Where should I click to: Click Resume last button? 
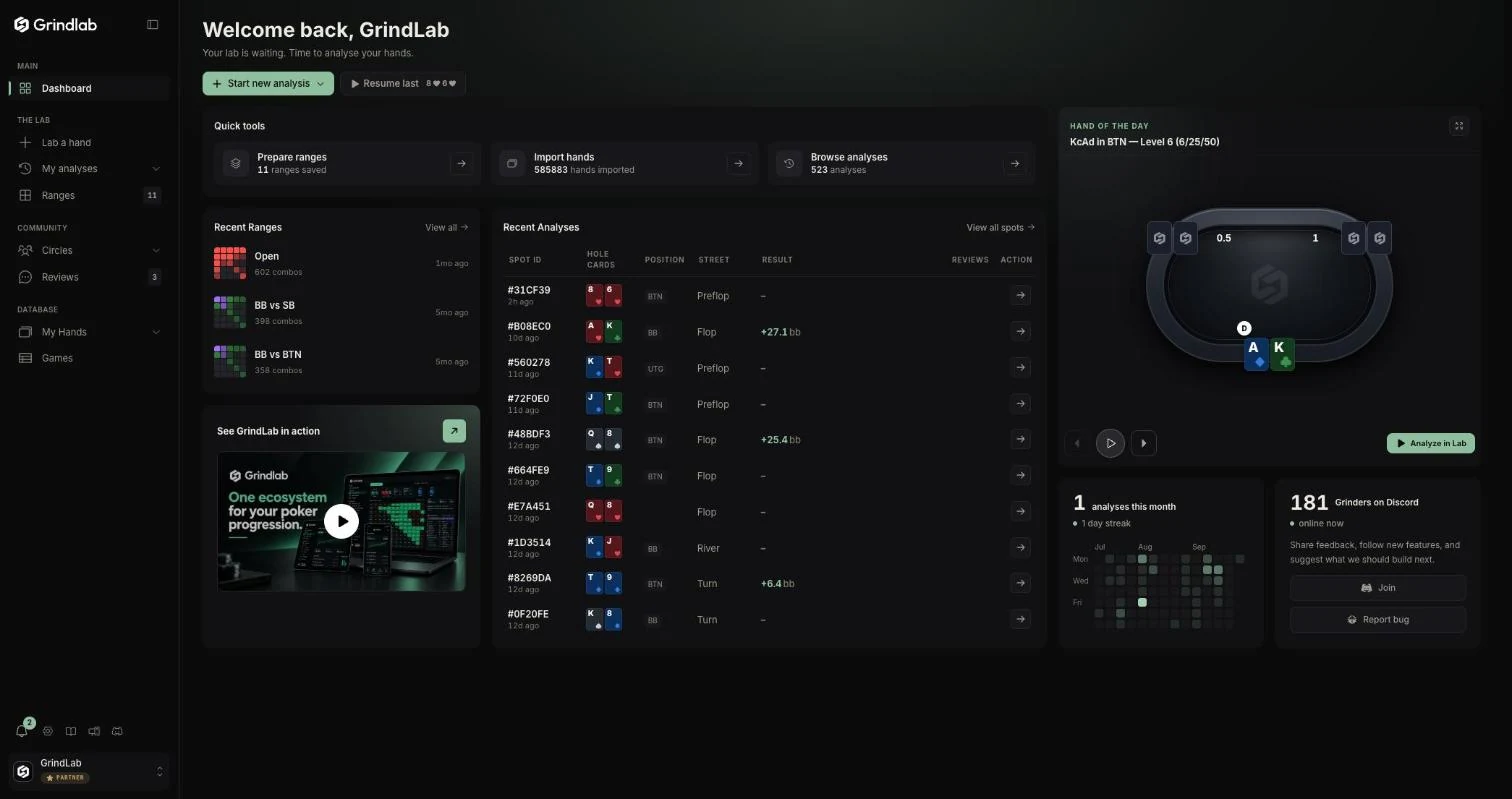pyautogui.click(x=403, y=84)
